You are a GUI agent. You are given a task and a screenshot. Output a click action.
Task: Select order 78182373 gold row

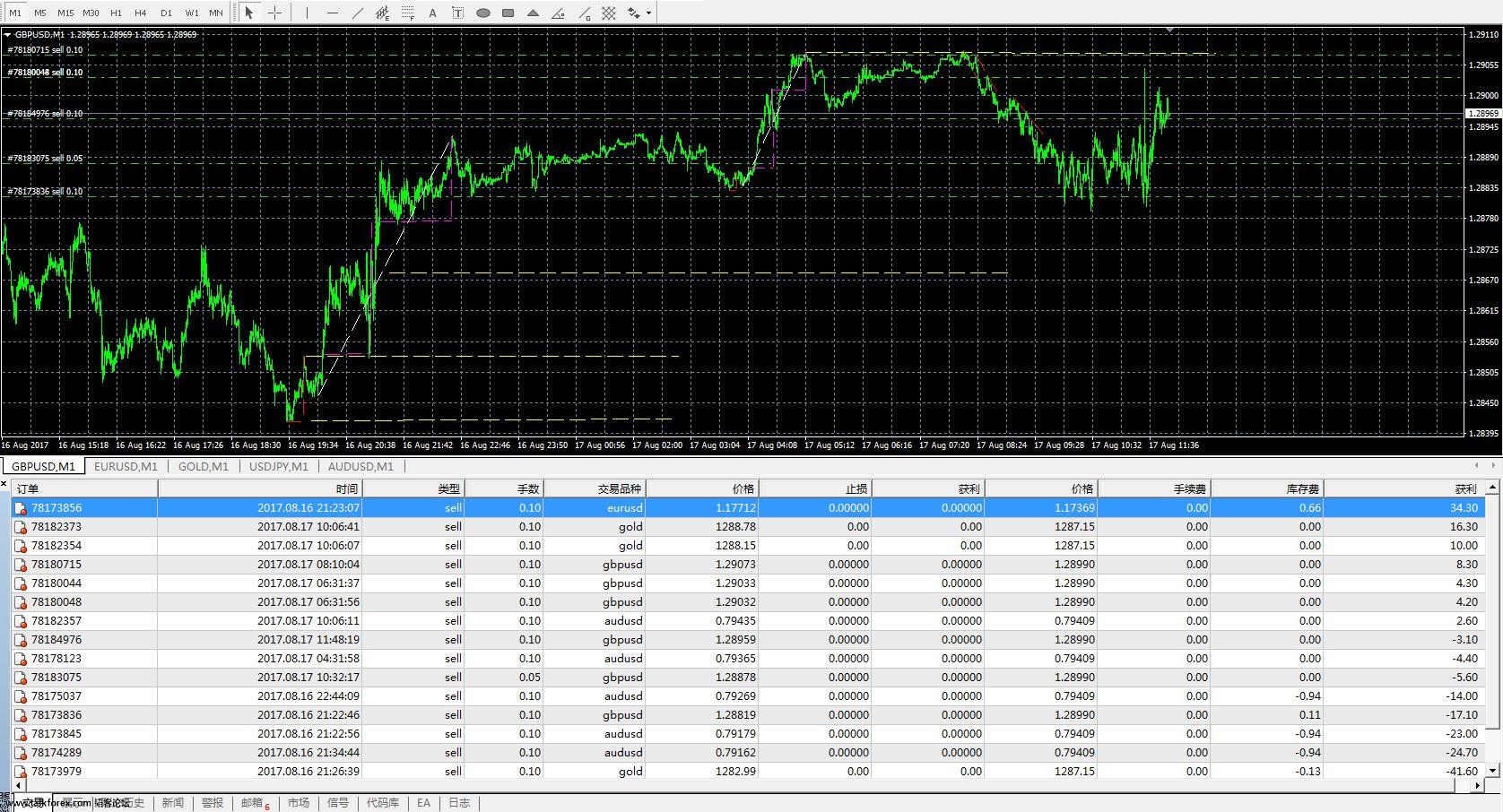pyautogui.click(x=748, y=526)
